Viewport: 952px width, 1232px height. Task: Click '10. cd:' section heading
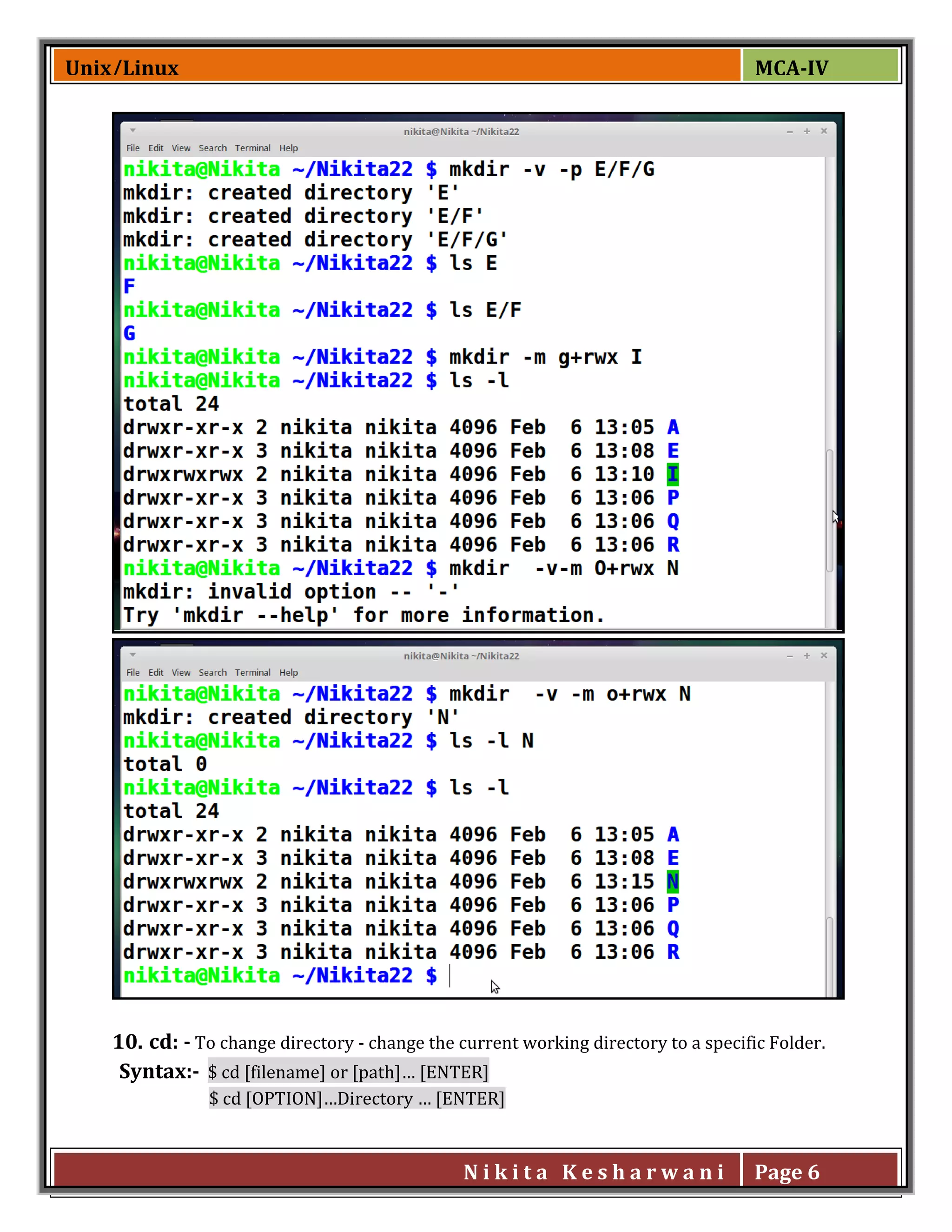(x=145, y=1042)
